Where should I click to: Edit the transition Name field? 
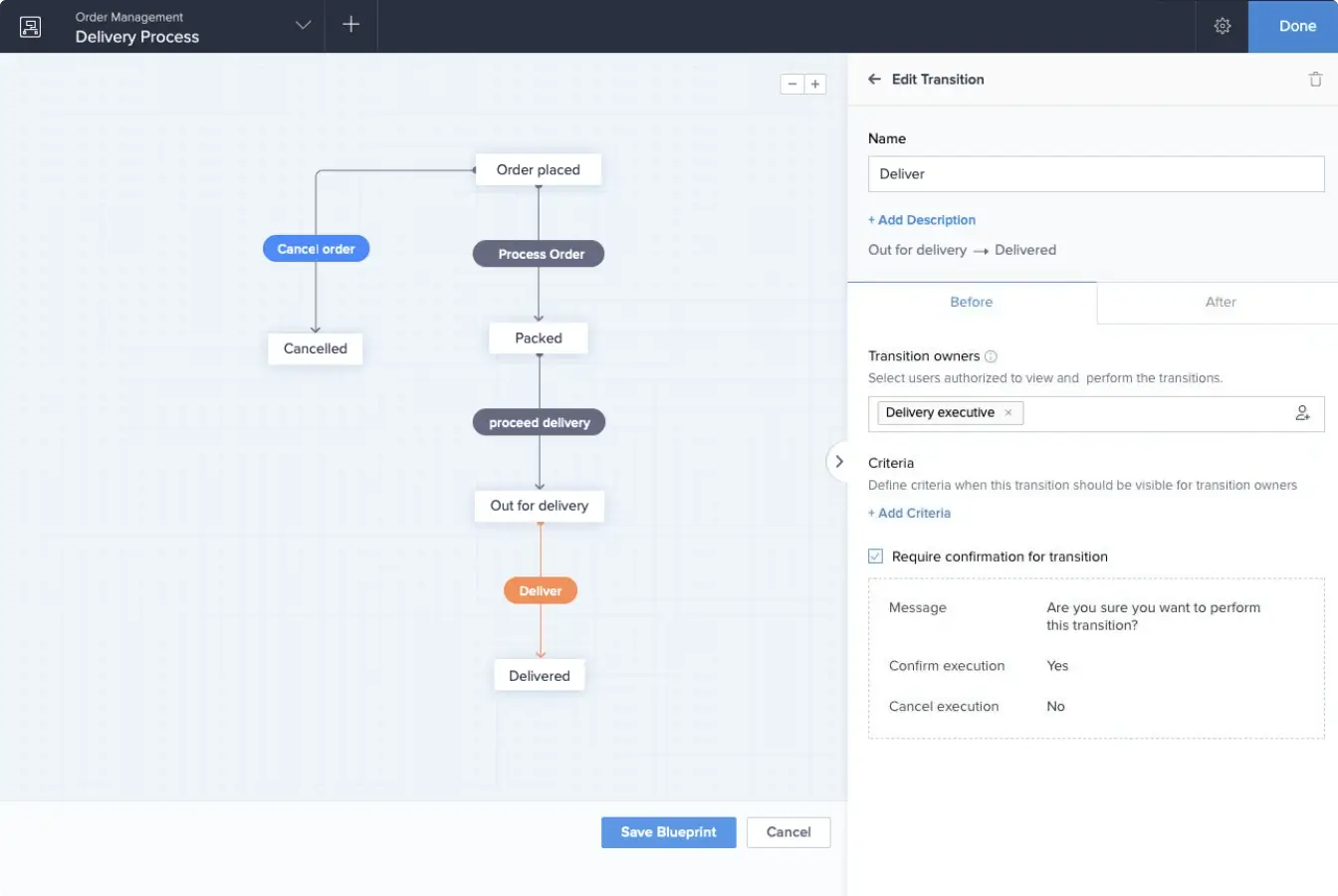click(1095, 173)
